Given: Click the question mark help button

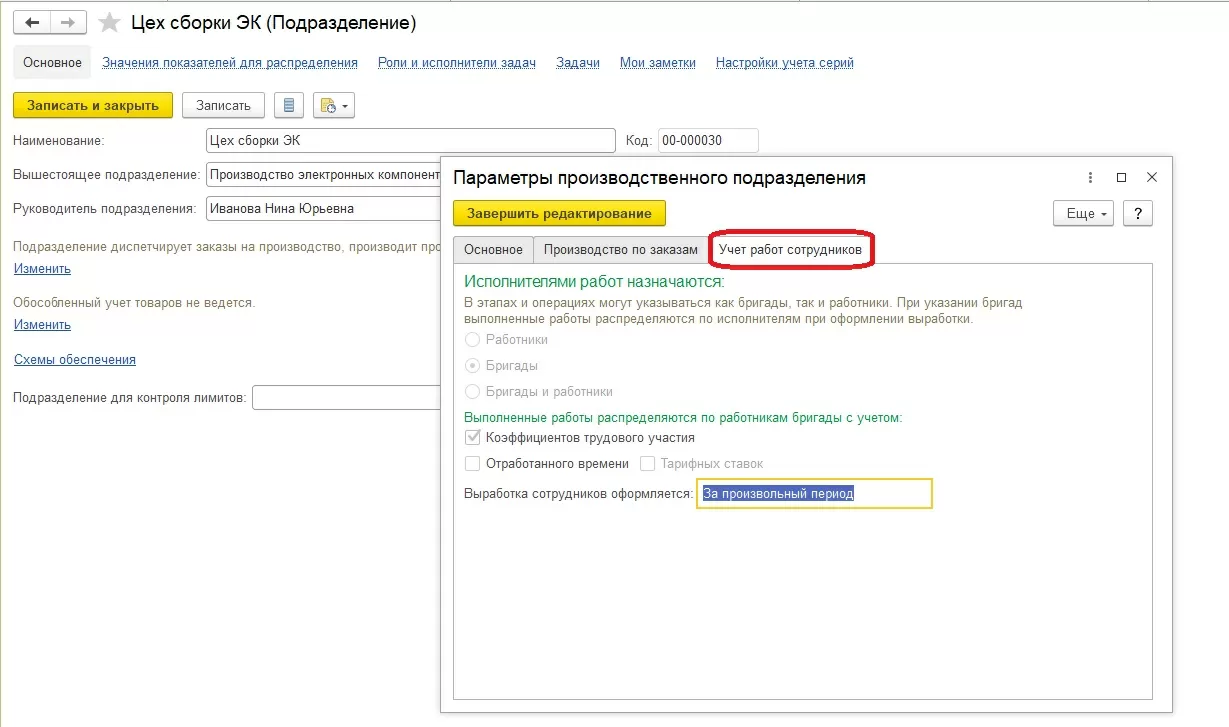Looking at the screenshot, I should point(1138,213).
